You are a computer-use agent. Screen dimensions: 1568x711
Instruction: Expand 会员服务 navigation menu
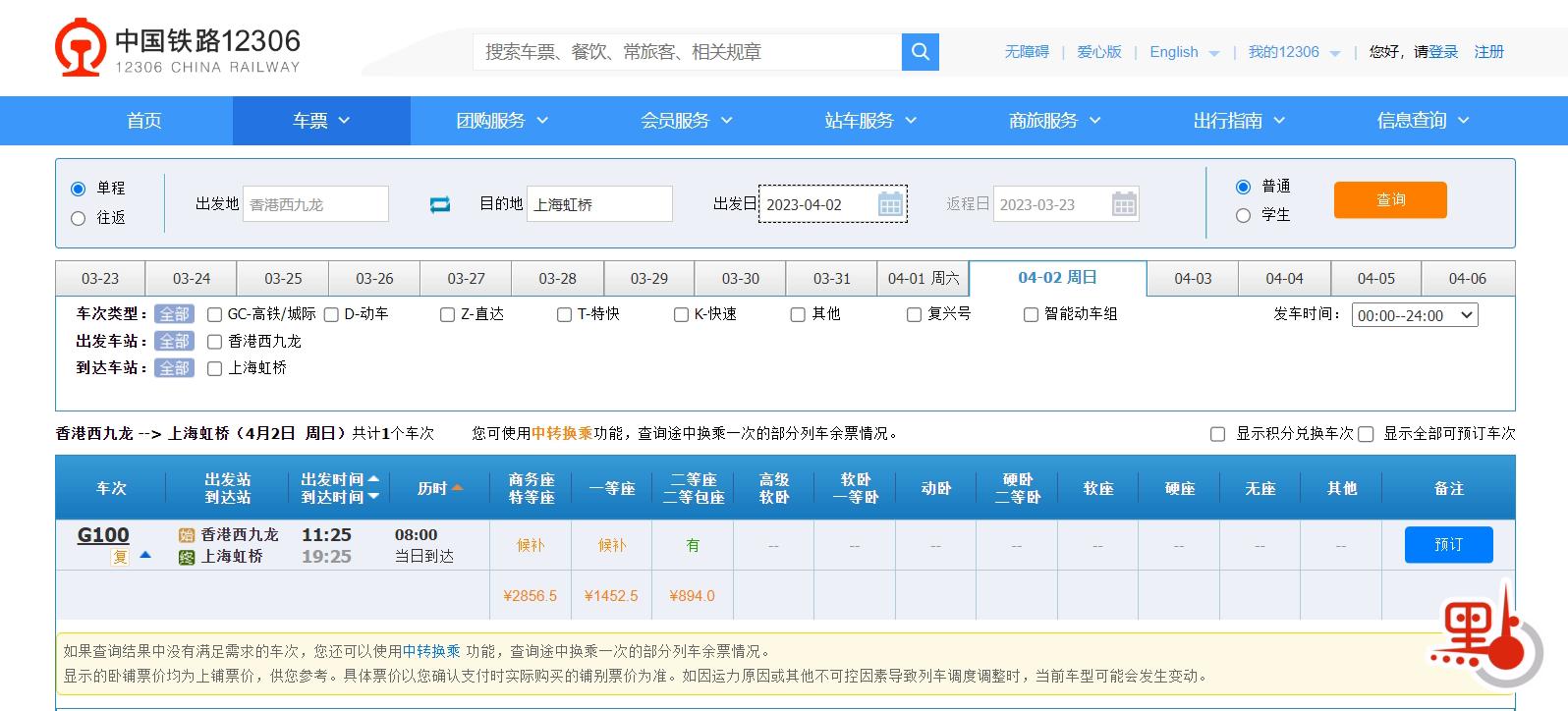[x=687, y=121]
